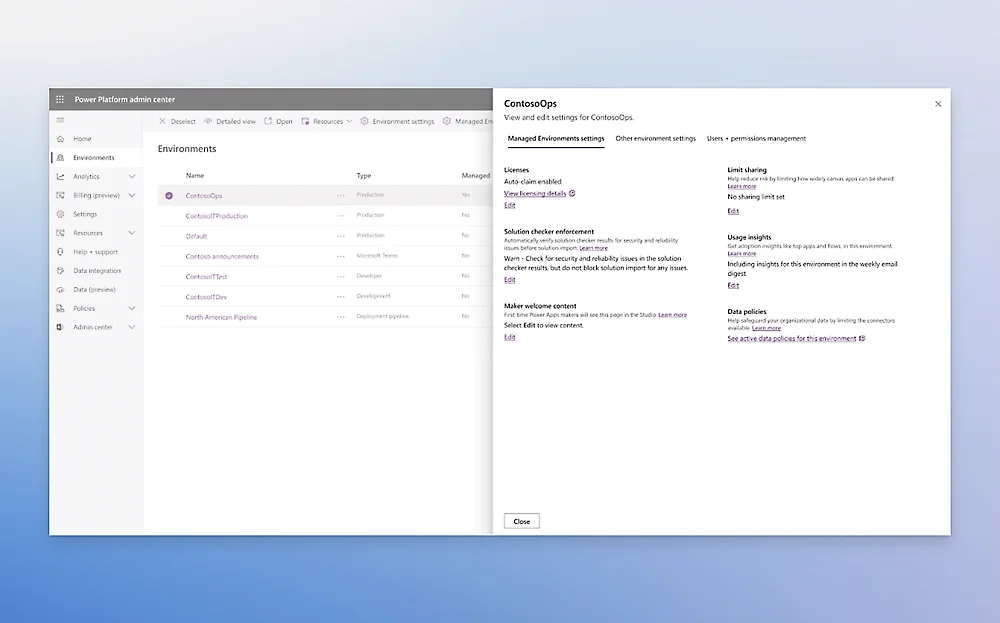
Task: Sort by the Name column header
Action: (195, 175)
